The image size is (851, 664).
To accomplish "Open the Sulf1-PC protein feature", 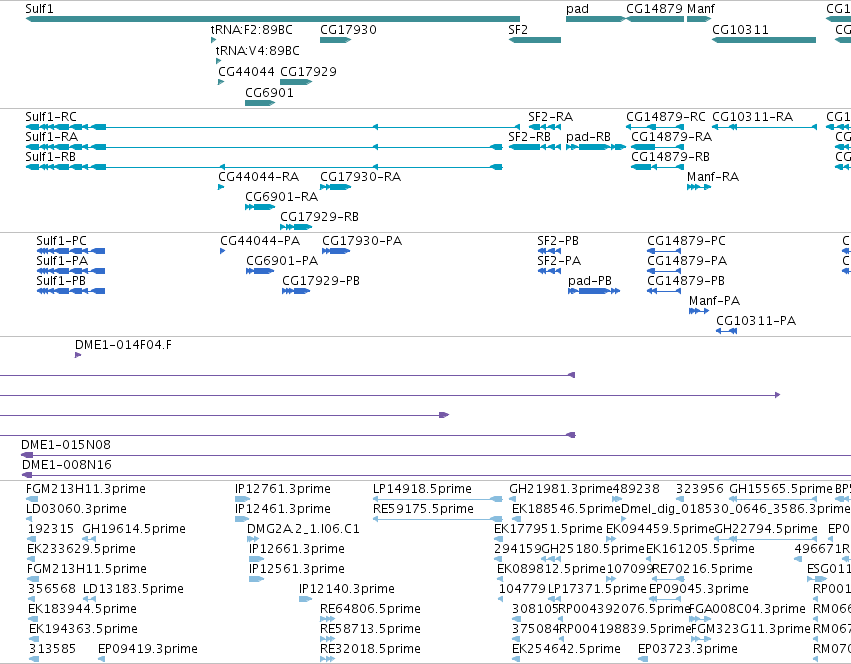I will 71,251.
